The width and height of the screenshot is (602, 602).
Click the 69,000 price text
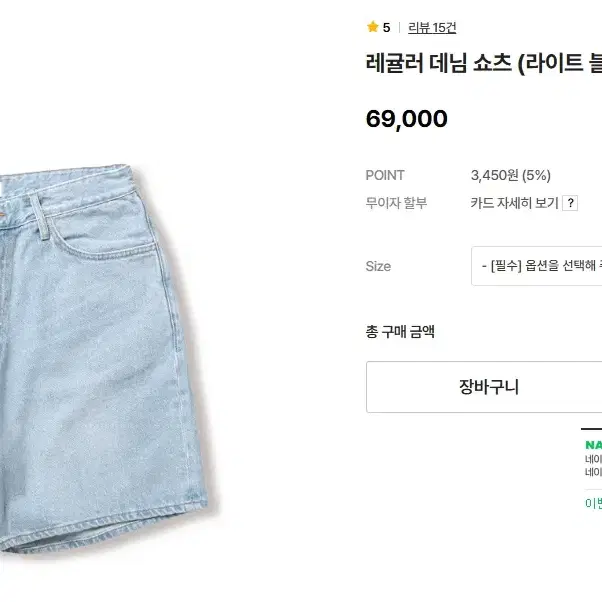(407, 119)
